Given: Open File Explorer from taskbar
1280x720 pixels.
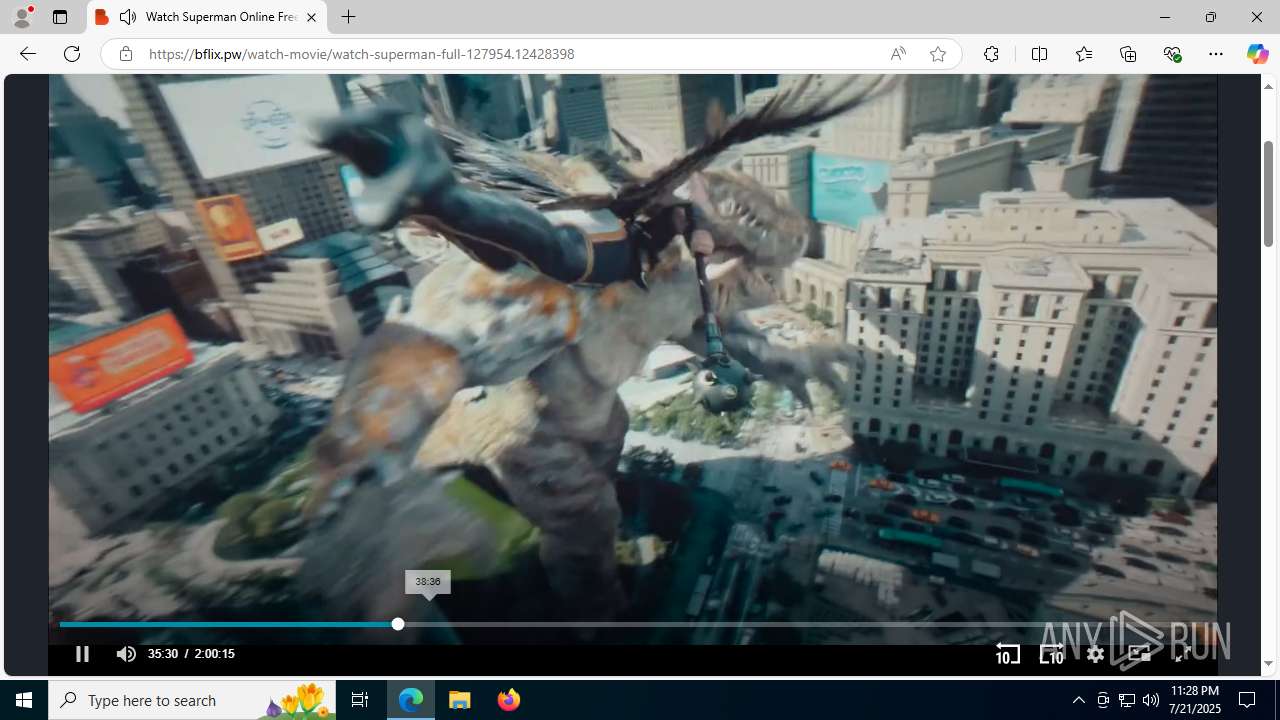Looking at the screenshot, I should [460, 700].
